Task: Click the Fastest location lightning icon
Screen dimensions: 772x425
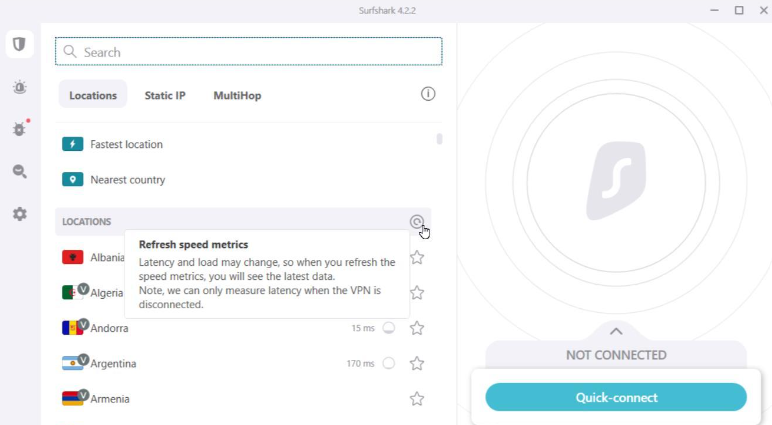Action: [x=72, y=144]
